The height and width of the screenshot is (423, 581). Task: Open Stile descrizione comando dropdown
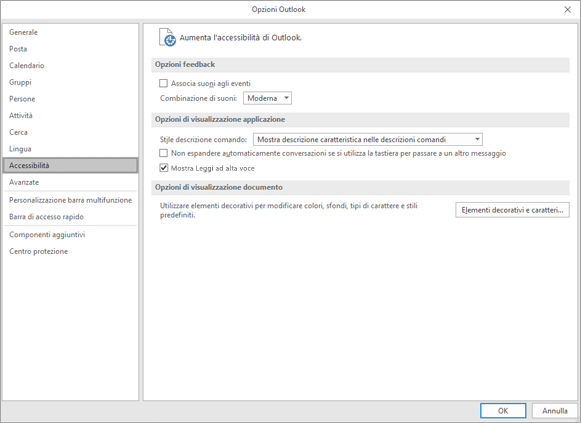click(368, 140)
